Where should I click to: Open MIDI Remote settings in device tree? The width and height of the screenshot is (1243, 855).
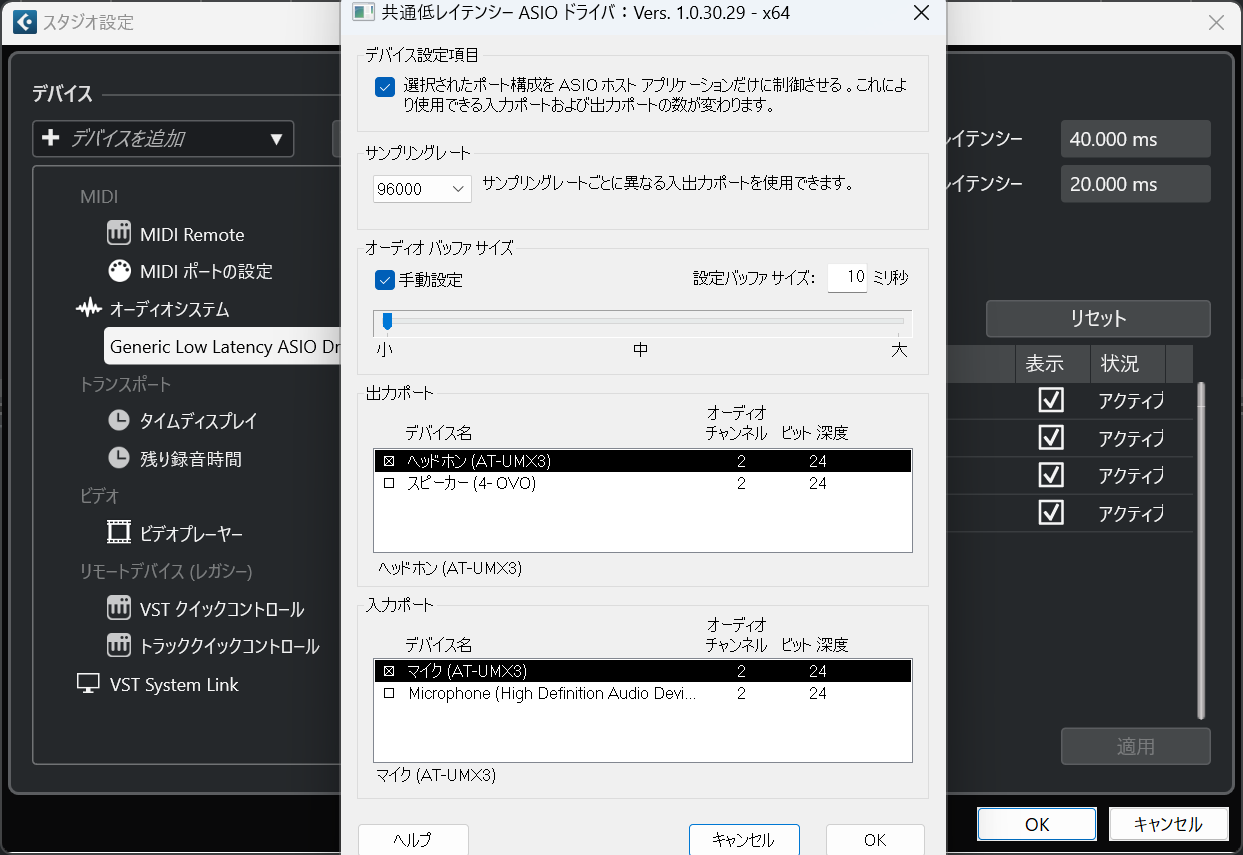pyautogui.click(x=176, y=235)
